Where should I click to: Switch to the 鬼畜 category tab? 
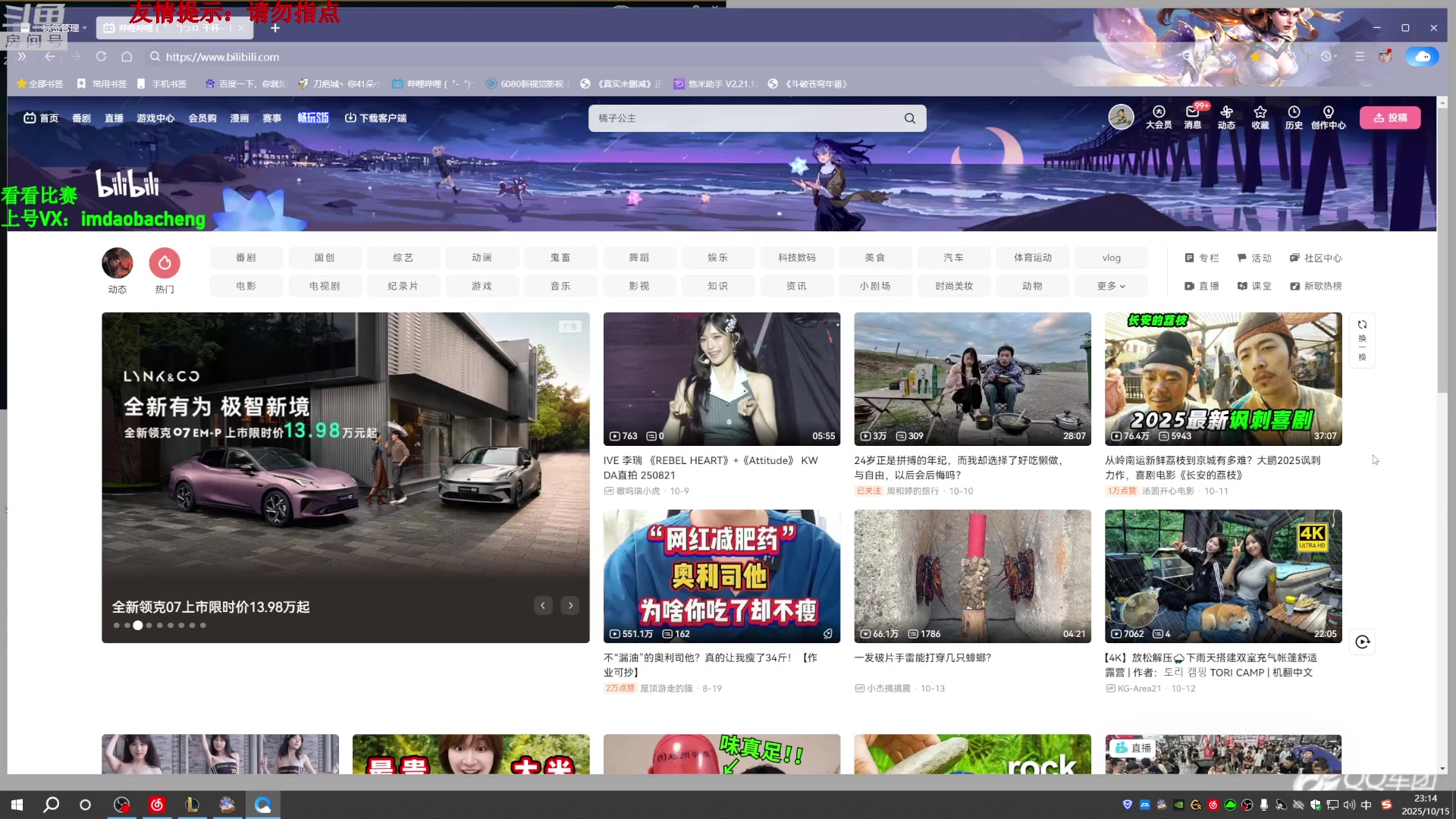click(x=560, y=257)
